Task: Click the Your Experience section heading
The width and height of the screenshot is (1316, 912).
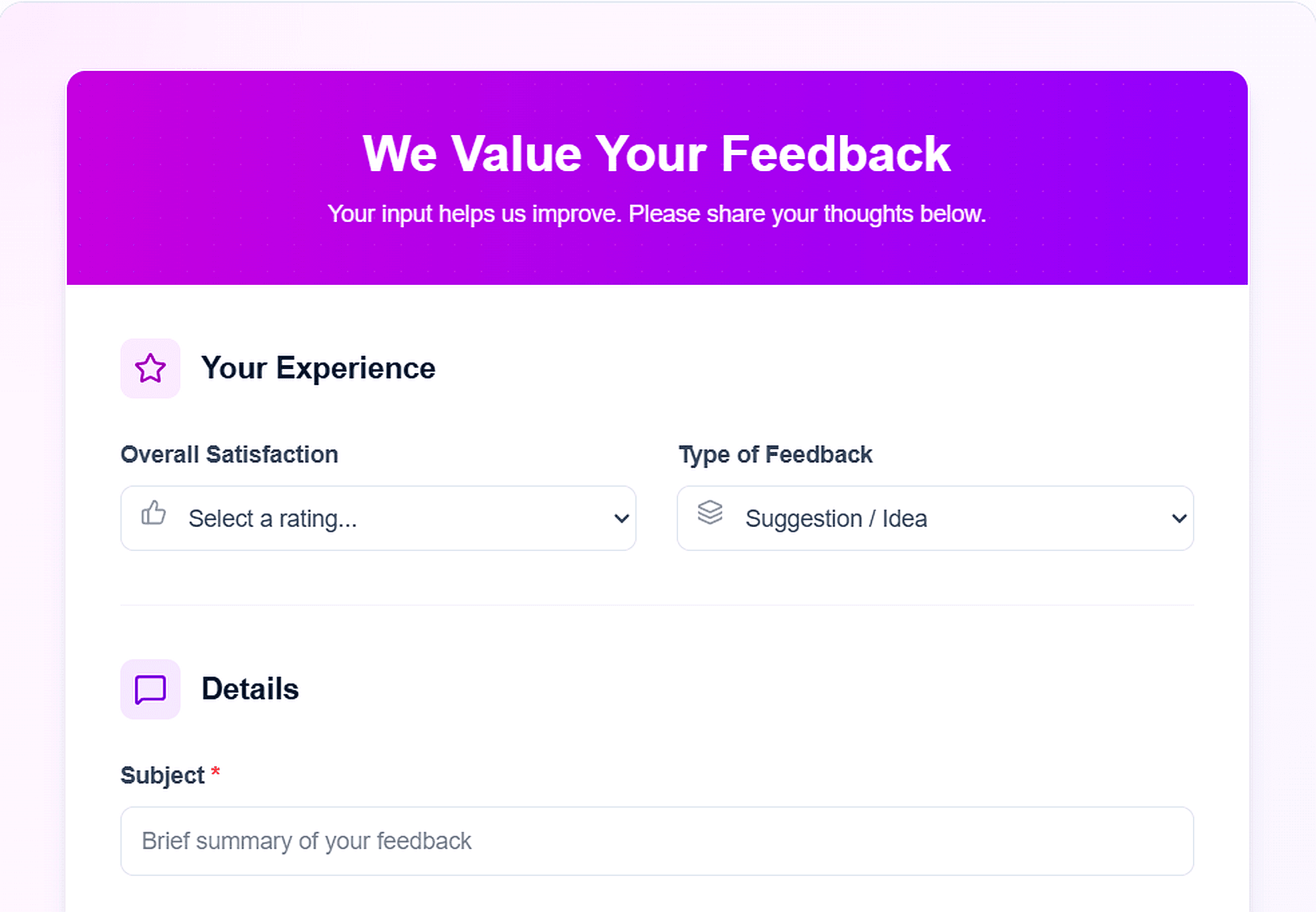Action: pos(318,367)
